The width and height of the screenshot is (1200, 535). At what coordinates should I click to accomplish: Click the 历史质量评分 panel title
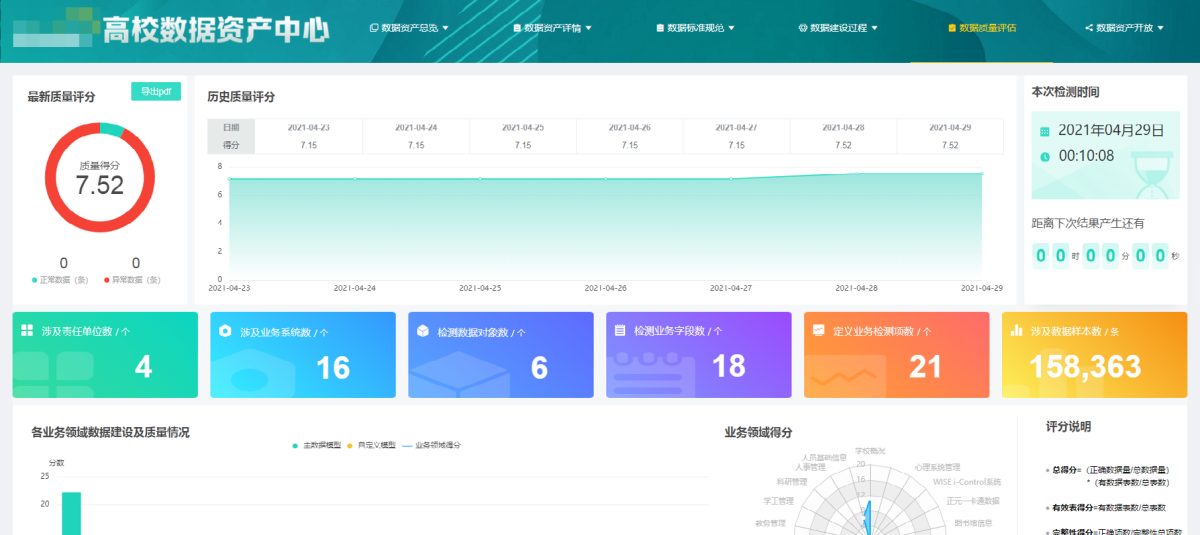(x=241, y=97)
